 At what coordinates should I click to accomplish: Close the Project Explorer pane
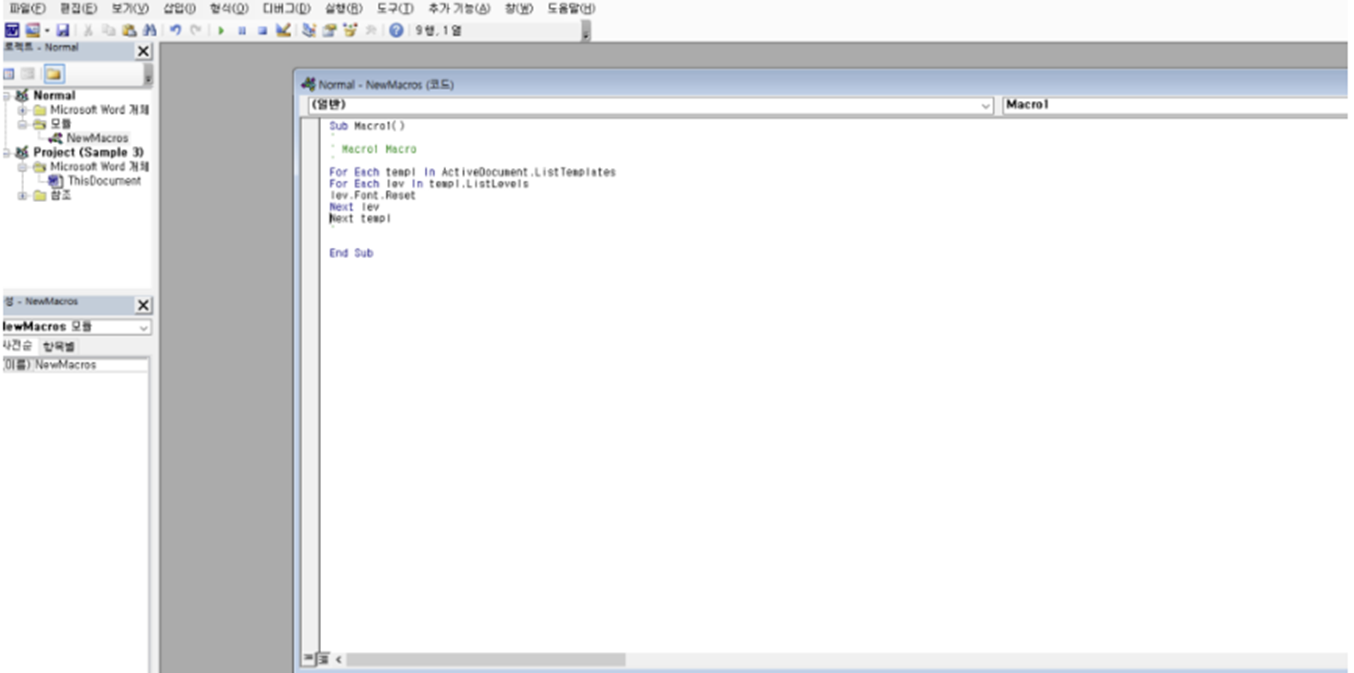pos(143,51)
